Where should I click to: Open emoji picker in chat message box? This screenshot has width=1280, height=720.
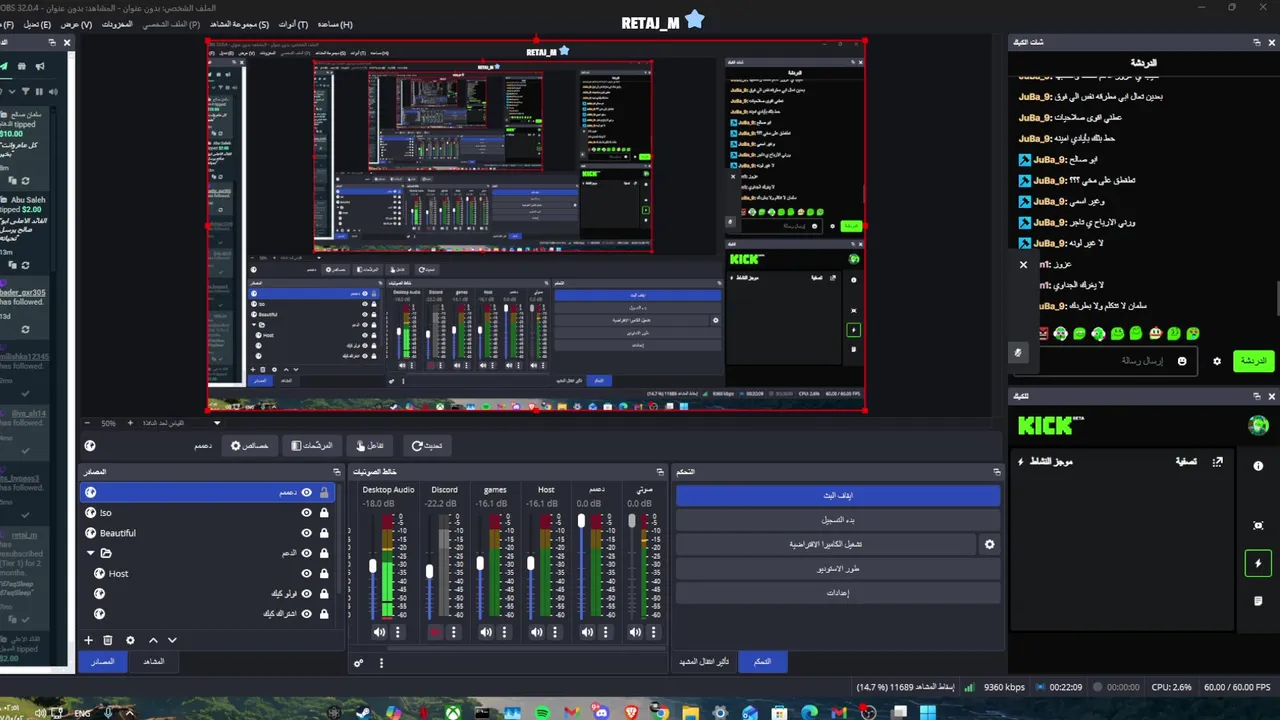click(x=1182, y=361)
